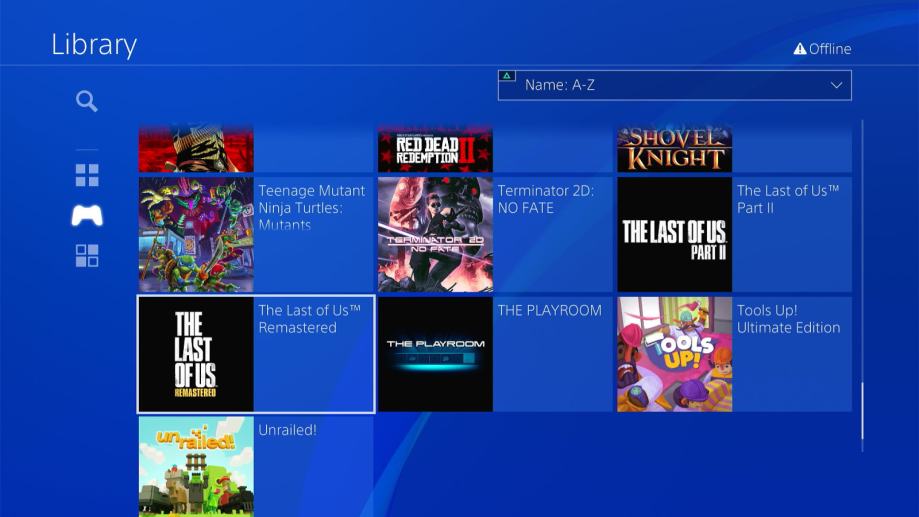Click the Library heading
The height and width of the screenshot is (517, 919).
[94, 45]
